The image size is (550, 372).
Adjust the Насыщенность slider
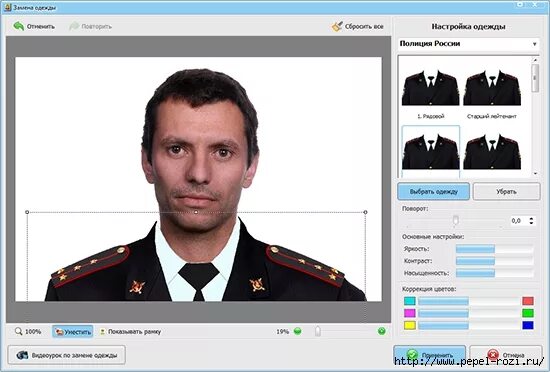[494, 273]
